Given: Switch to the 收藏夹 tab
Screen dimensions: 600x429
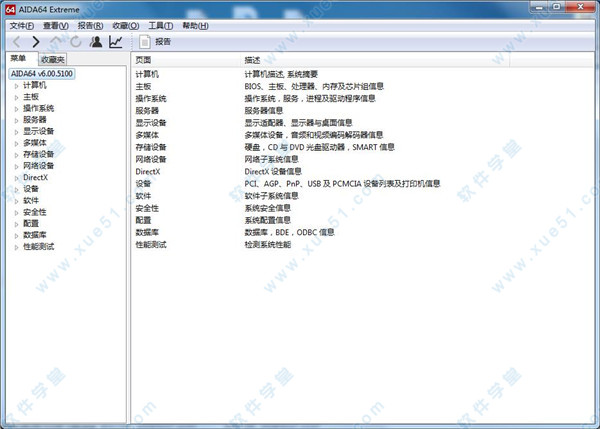Looking at the screenshot, I should (x=53, y=59).
